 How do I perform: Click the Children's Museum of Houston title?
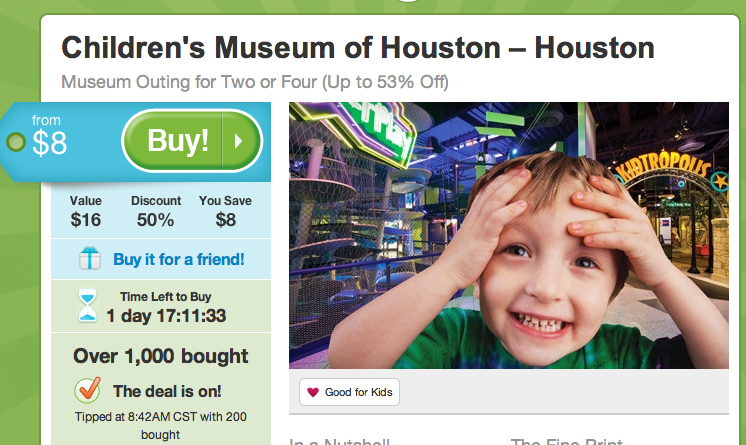click(358, 48)
